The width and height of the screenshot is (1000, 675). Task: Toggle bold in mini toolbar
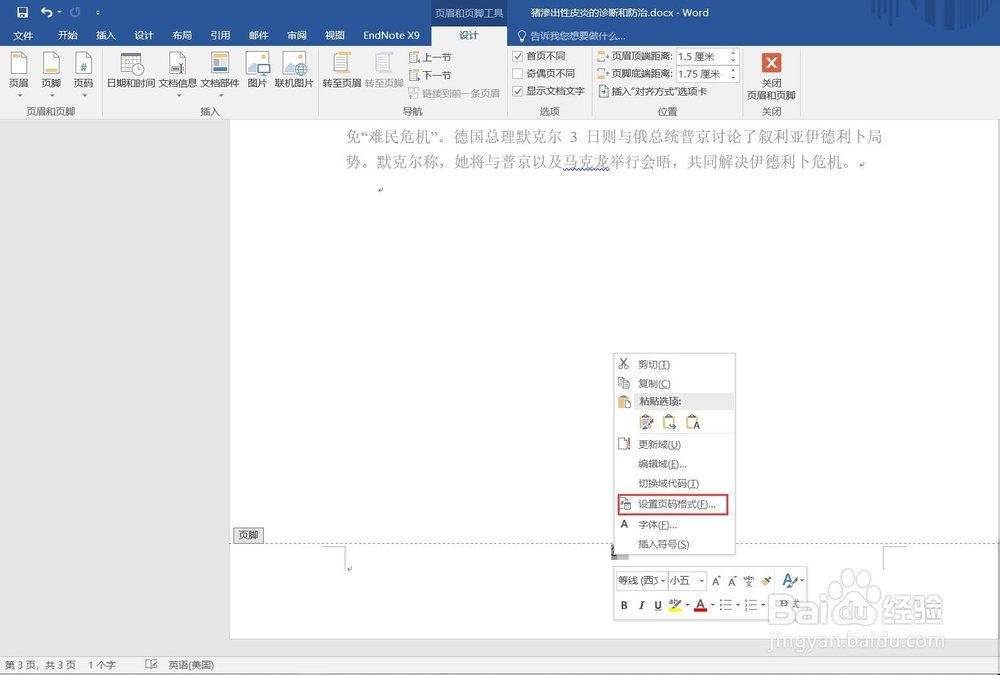click(x=624, y=605)
